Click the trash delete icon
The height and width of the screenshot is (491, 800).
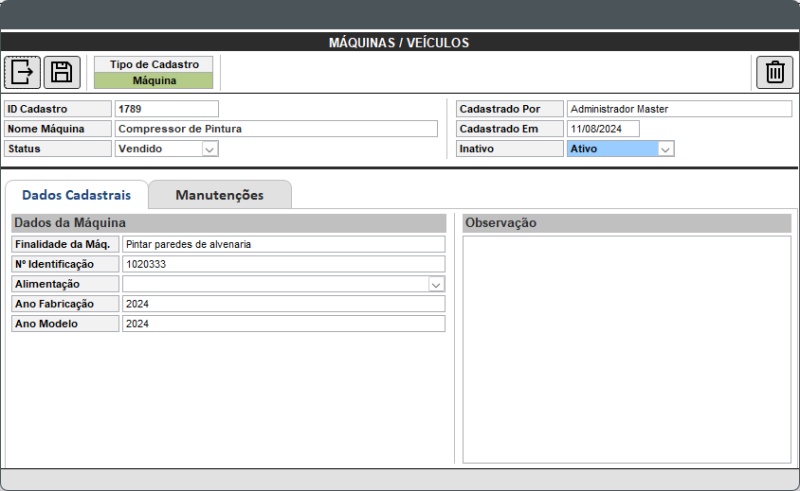[x=774, y=72]
